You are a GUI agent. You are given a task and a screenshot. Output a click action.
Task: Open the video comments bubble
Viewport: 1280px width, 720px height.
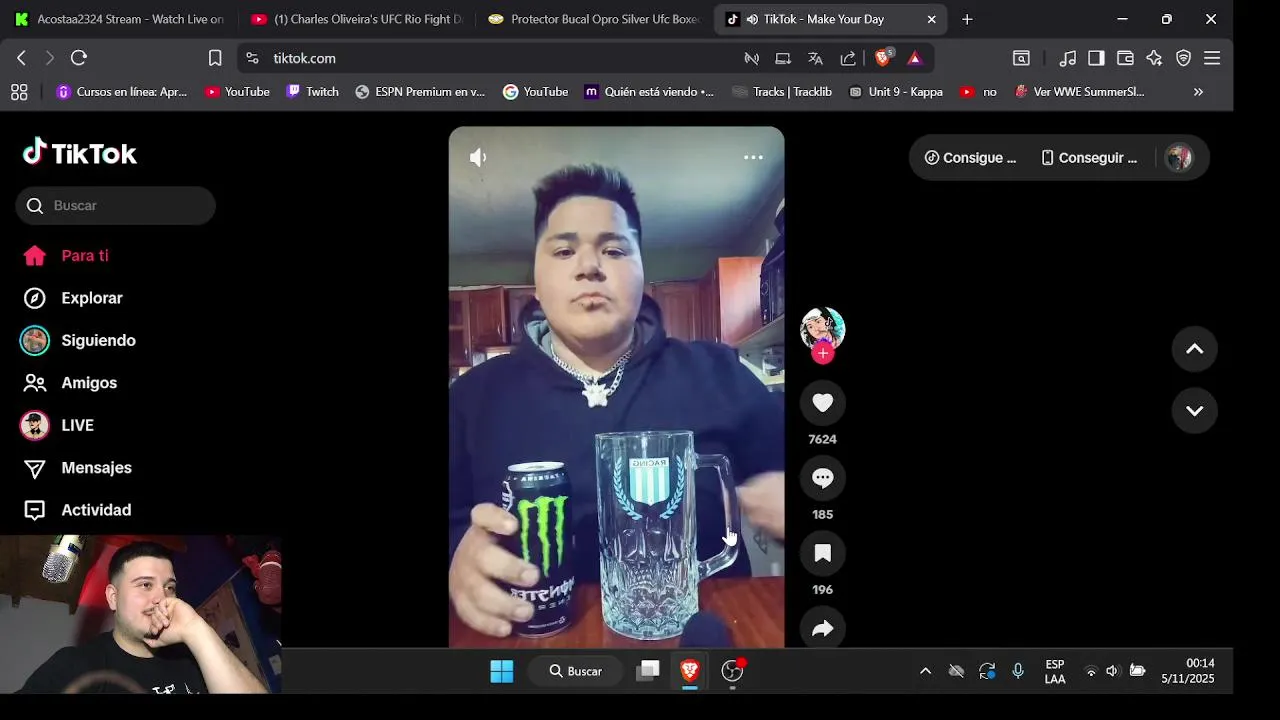(x=823, y=478)
